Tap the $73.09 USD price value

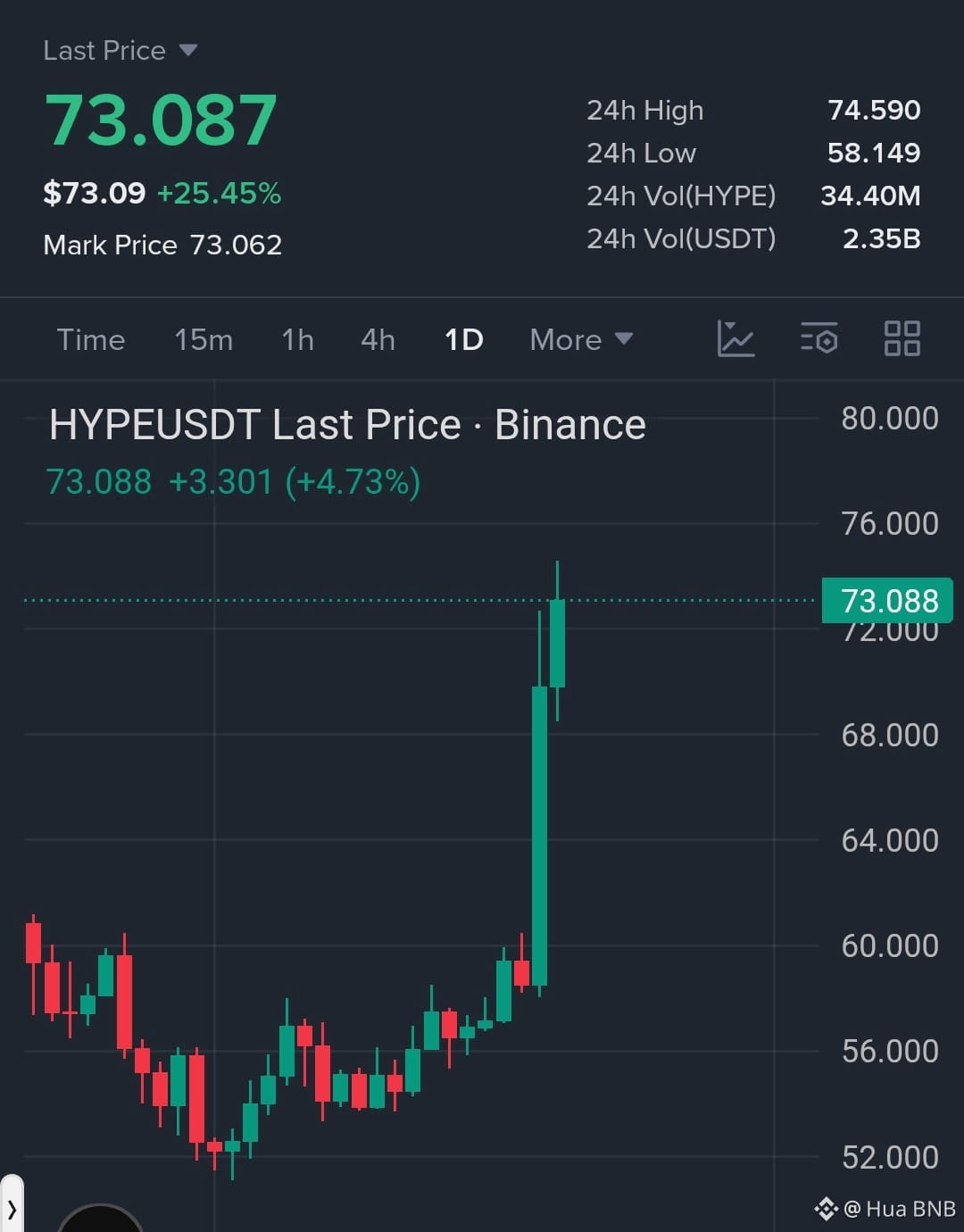coord(95,193)
